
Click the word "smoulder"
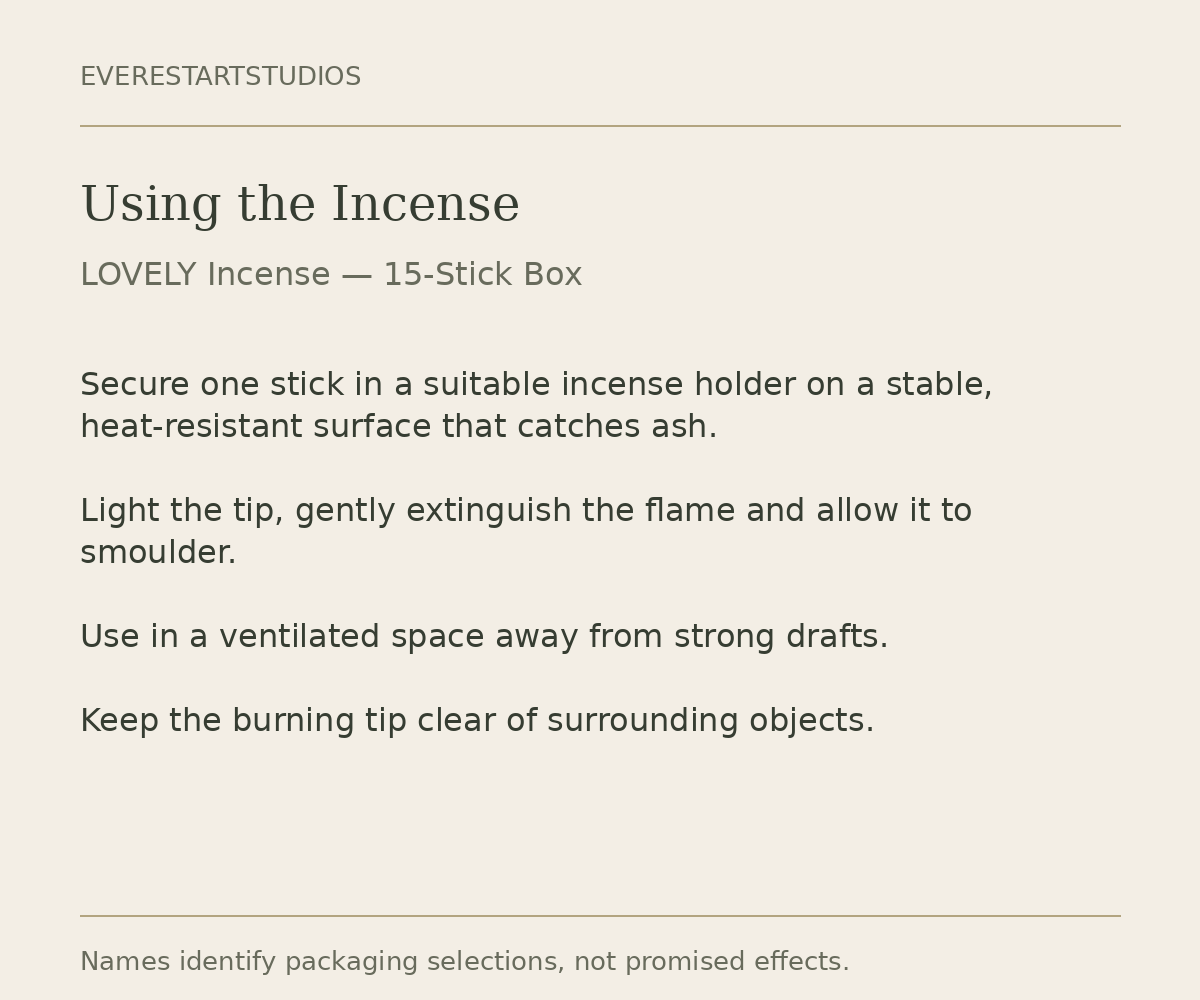pos(155,553)
